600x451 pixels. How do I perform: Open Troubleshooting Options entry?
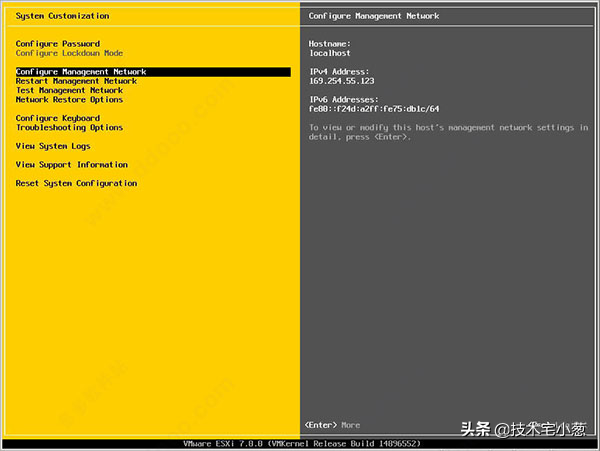[69, 127]
